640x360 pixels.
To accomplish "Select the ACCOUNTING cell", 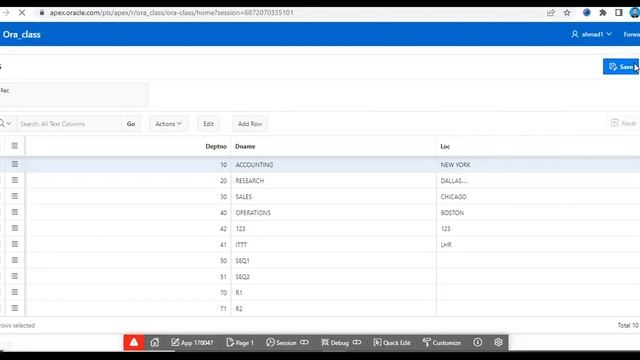I will [333, 164].
